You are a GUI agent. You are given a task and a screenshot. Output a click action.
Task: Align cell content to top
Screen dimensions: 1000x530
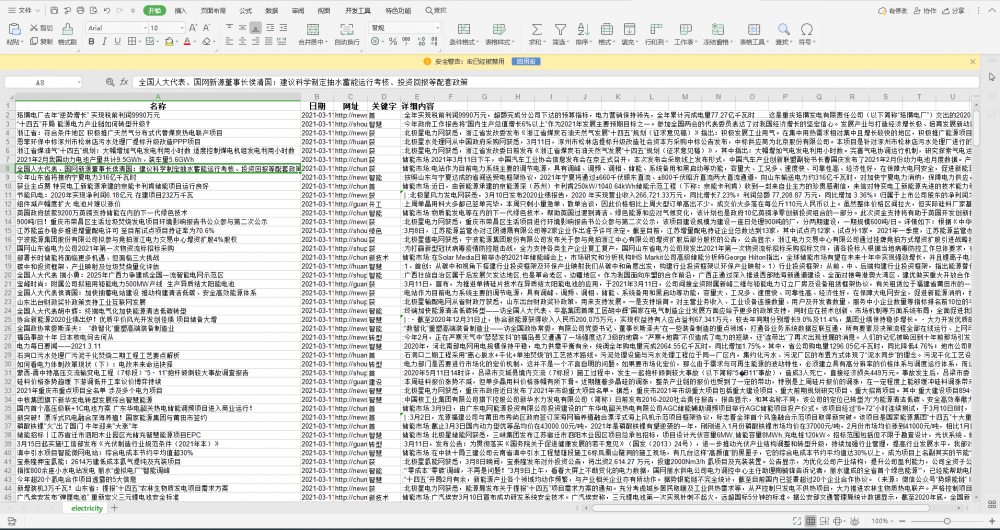coord(230,28)
